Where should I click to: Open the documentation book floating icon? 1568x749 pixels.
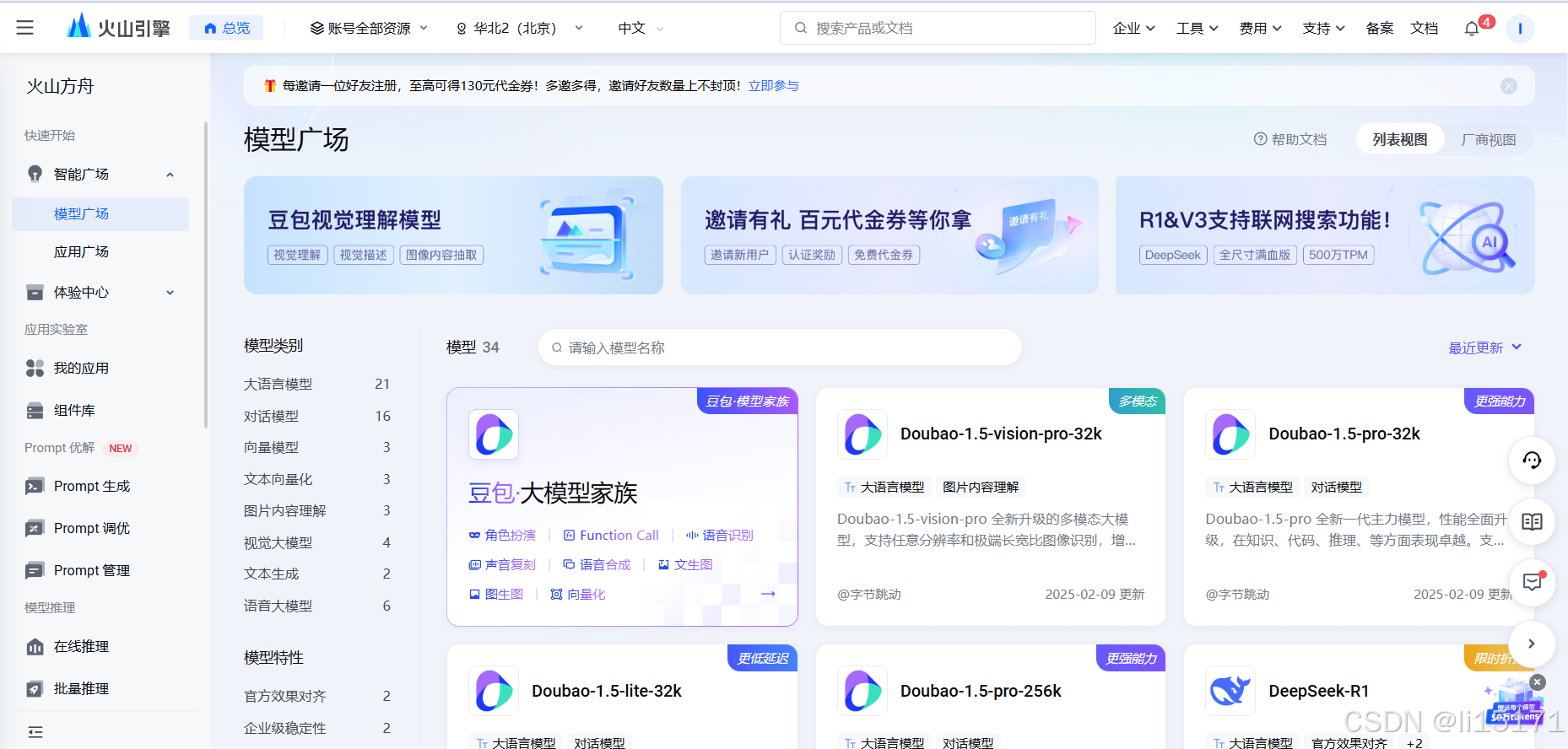coord(1532,521)
